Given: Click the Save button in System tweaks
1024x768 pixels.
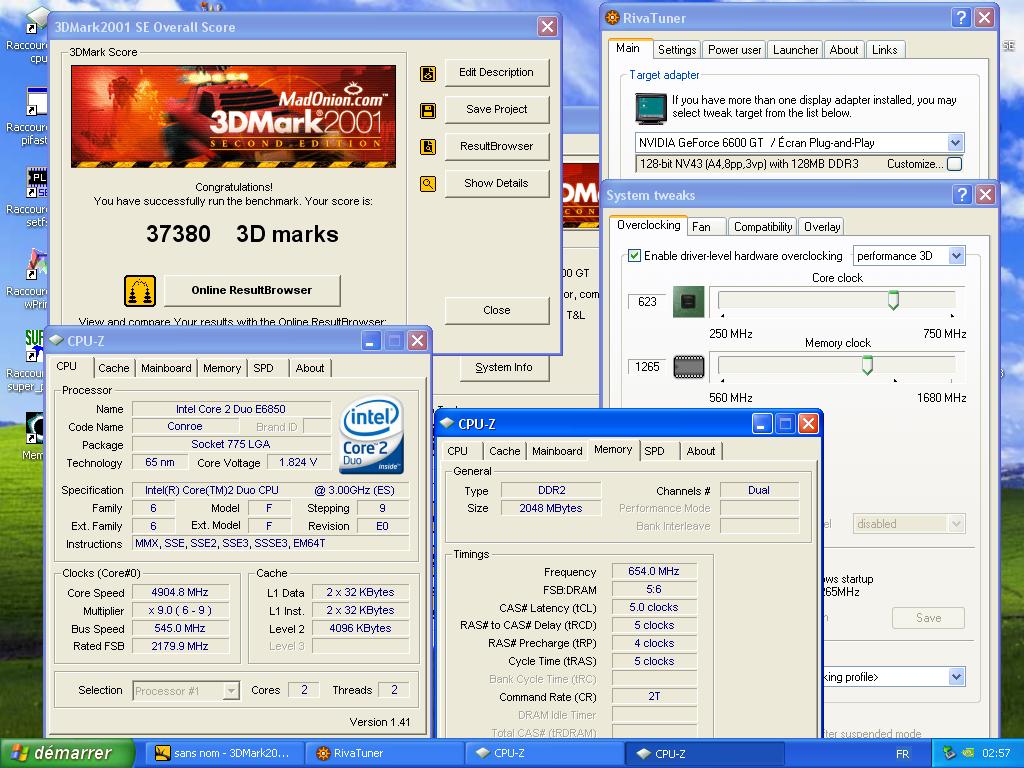Looking at the screenshot, I should click(x=928, y=618).
